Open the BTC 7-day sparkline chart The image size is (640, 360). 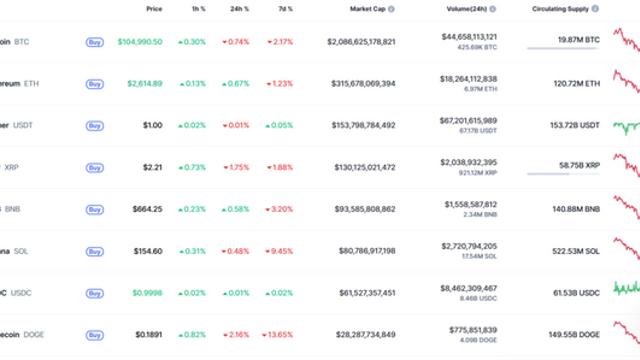(627, 40)
